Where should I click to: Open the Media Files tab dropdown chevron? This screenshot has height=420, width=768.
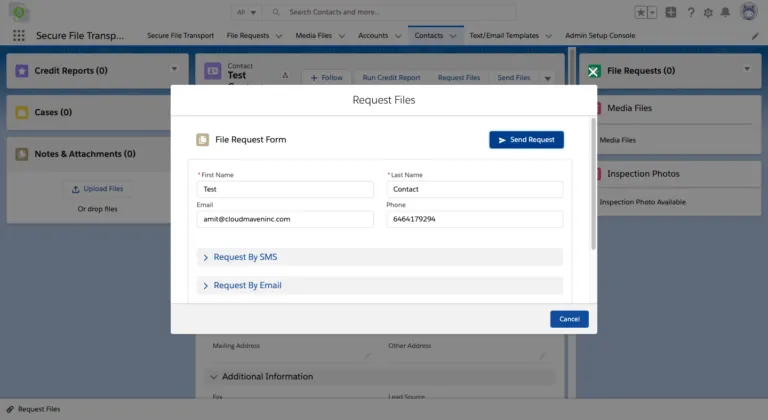pyautogui.click(x=342, y=36)
